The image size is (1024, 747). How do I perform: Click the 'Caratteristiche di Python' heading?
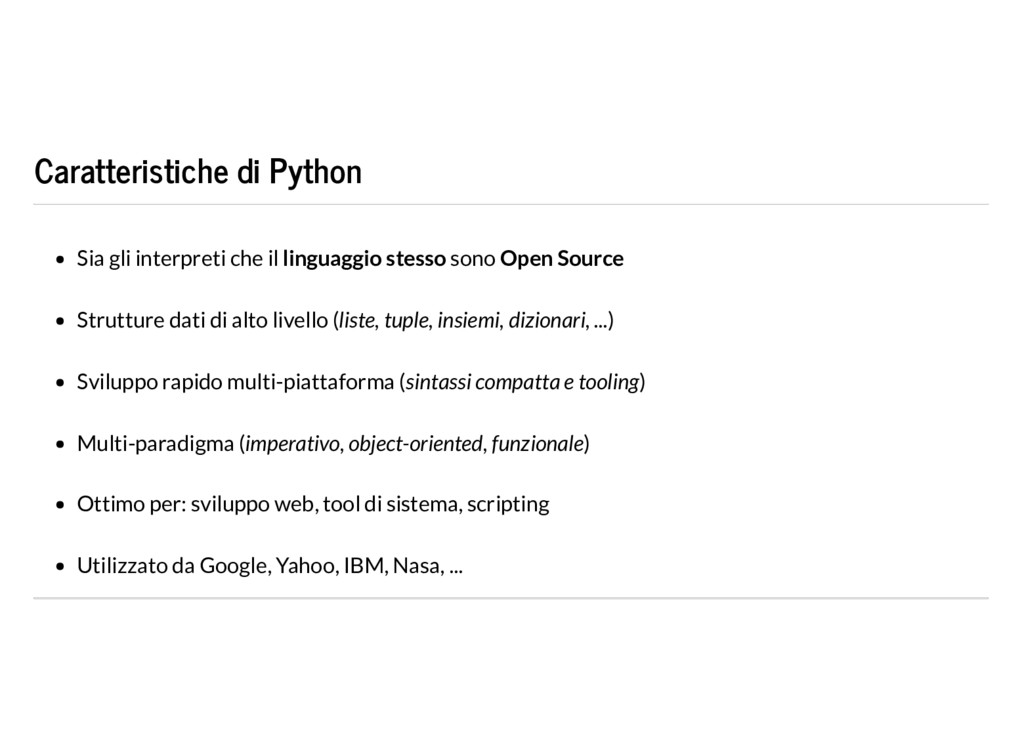(x=198, y=172)
